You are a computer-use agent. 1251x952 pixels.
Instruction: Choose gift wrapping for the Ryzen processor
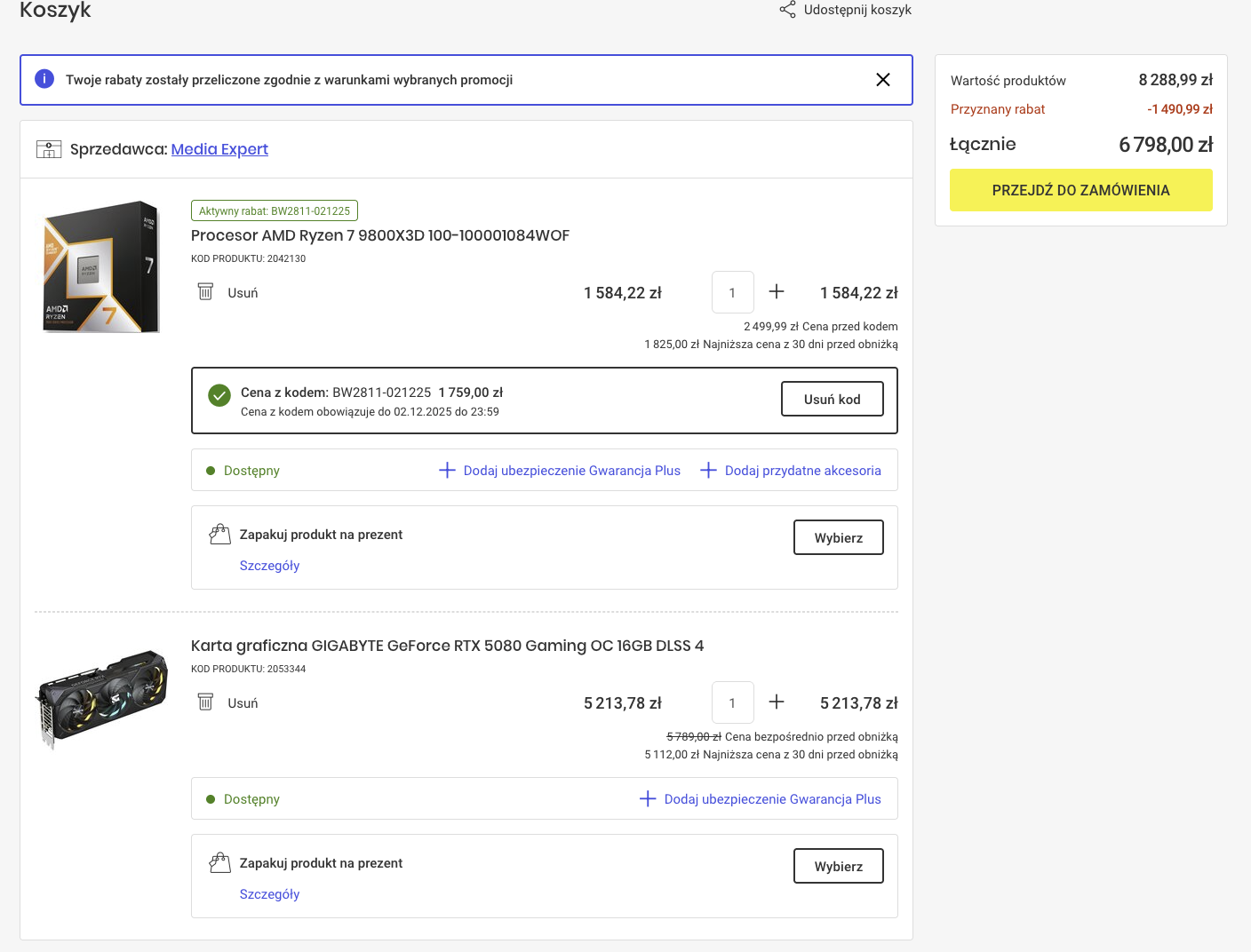(x=838, y=538)
